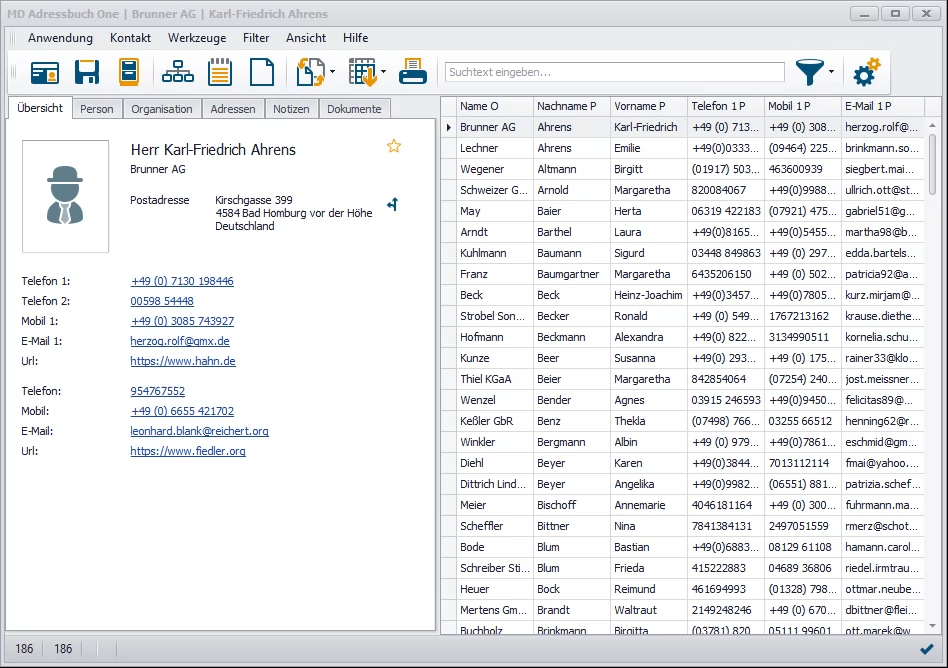Open the organisation hierarchy chart icon
948x668 pixels.
[x=178, y=72]
